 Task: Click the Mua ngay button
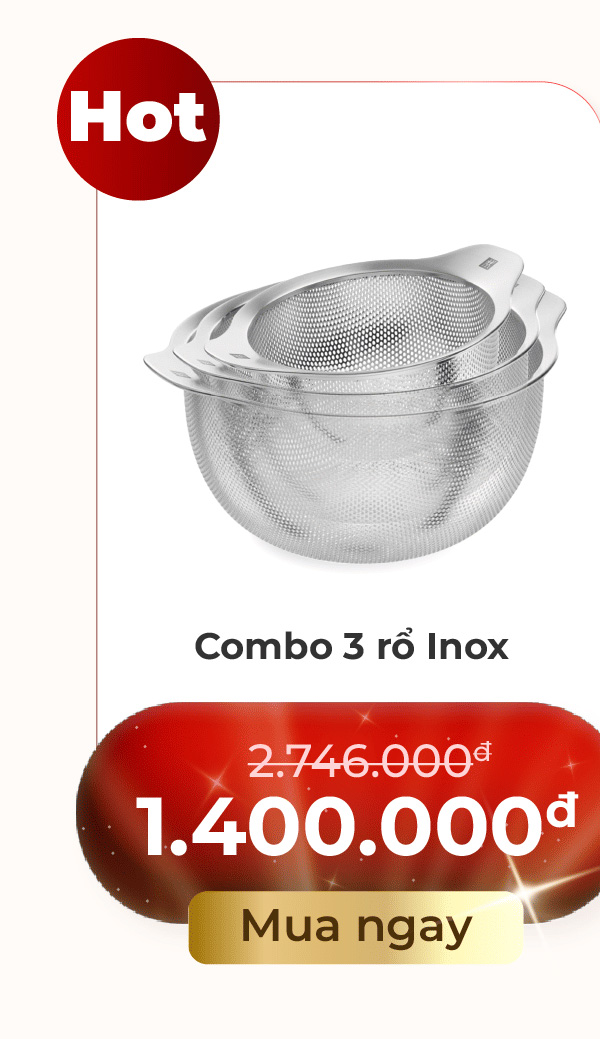[x=356, y=926]
